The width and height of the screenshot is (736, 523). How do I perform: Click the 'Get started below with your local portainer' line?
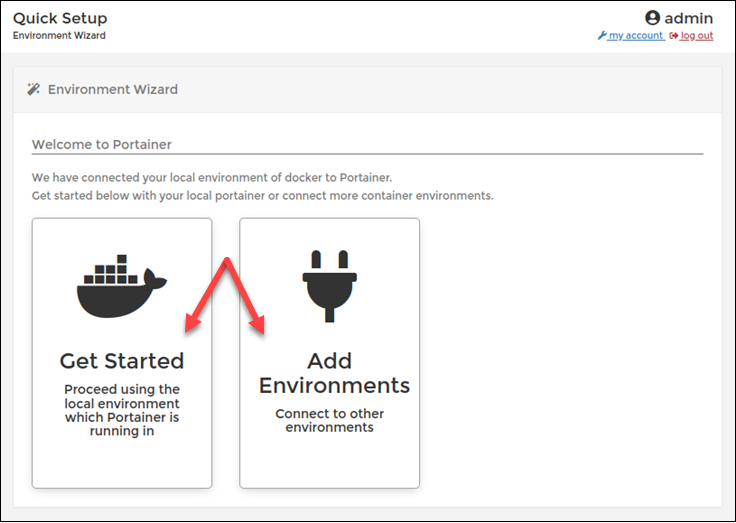[262, 195]
